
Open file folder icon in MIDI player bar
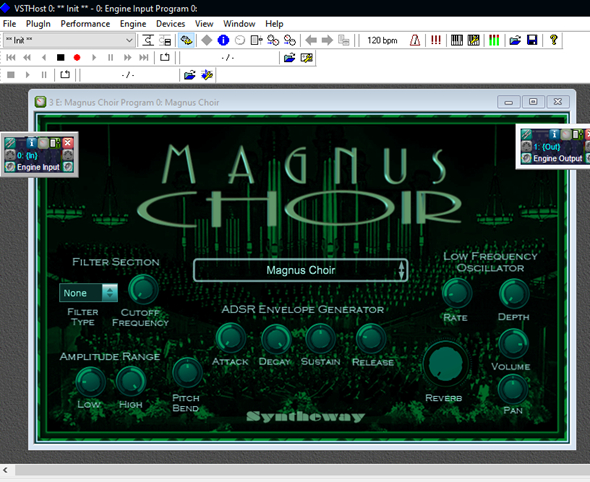tap(289, 58)
